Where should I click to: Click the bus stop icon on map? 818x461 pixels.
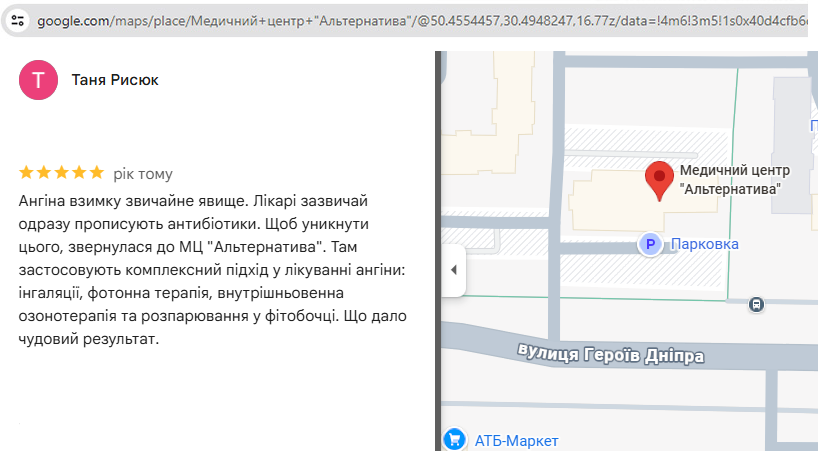pyautogui.click(x=757, y=305)
